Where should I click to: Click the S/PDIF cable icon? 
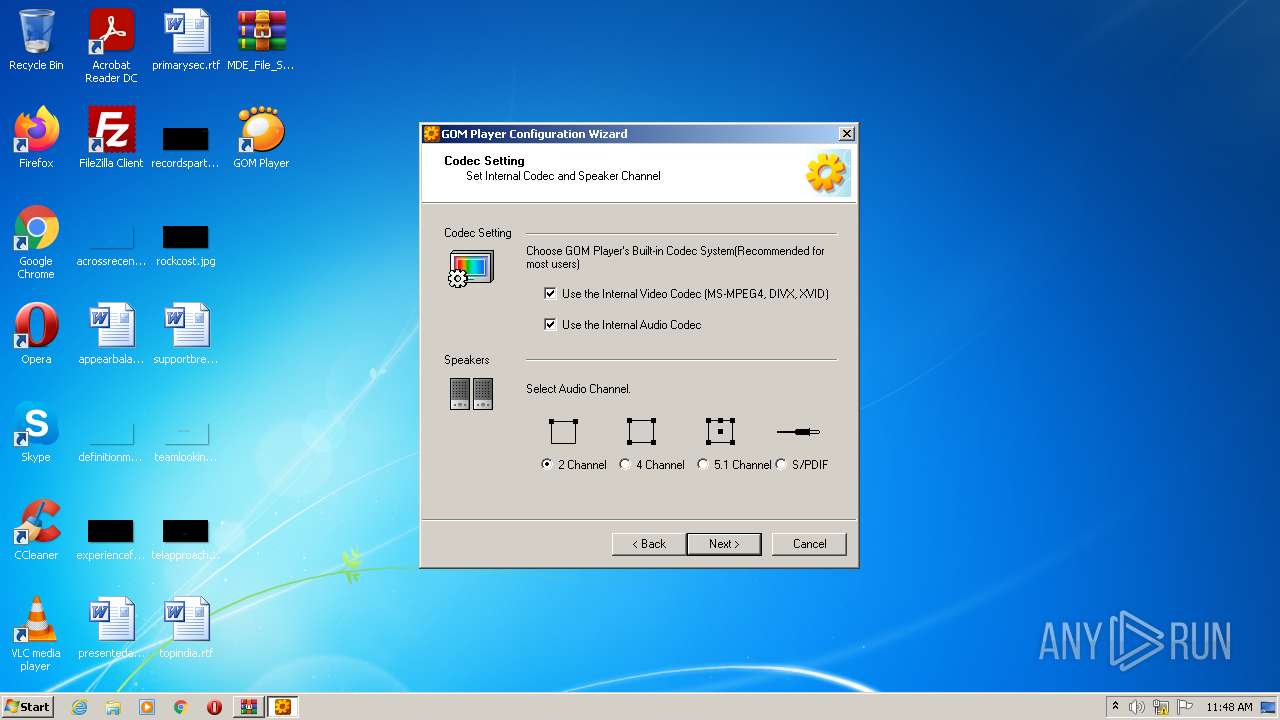coord(798,431)
